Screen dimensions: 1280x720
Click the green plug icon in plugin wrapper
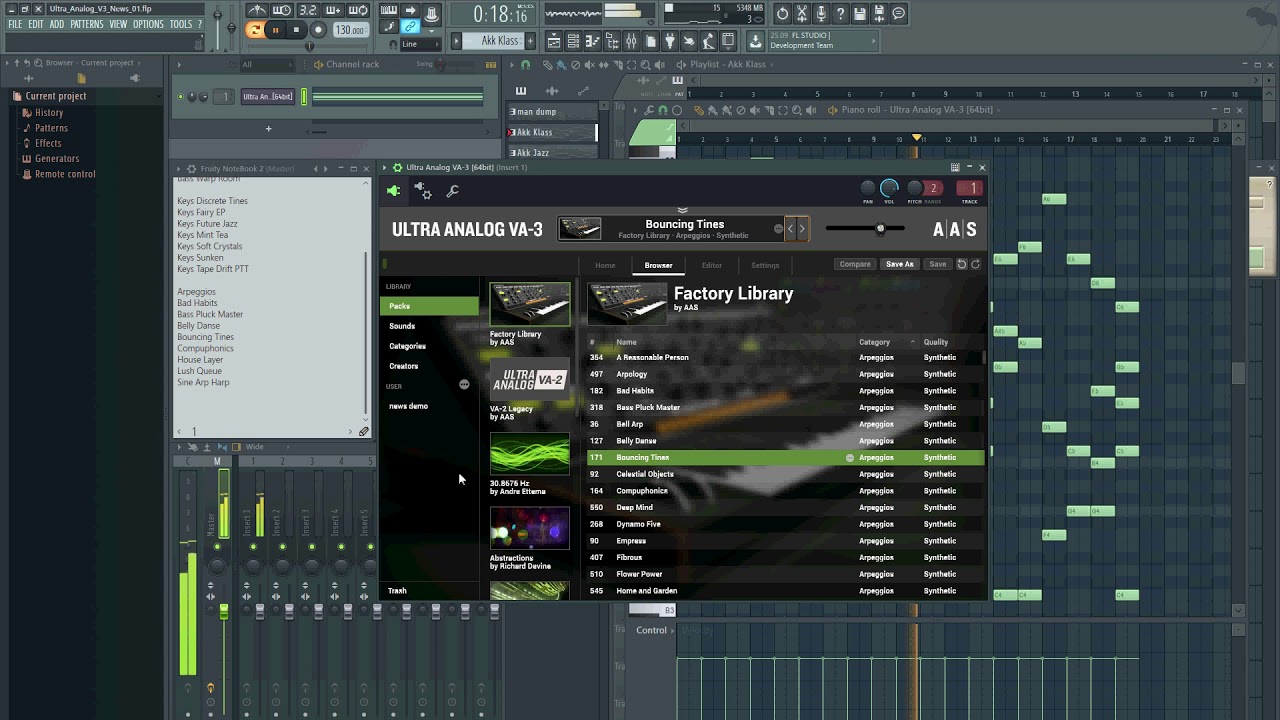point(393,191)
